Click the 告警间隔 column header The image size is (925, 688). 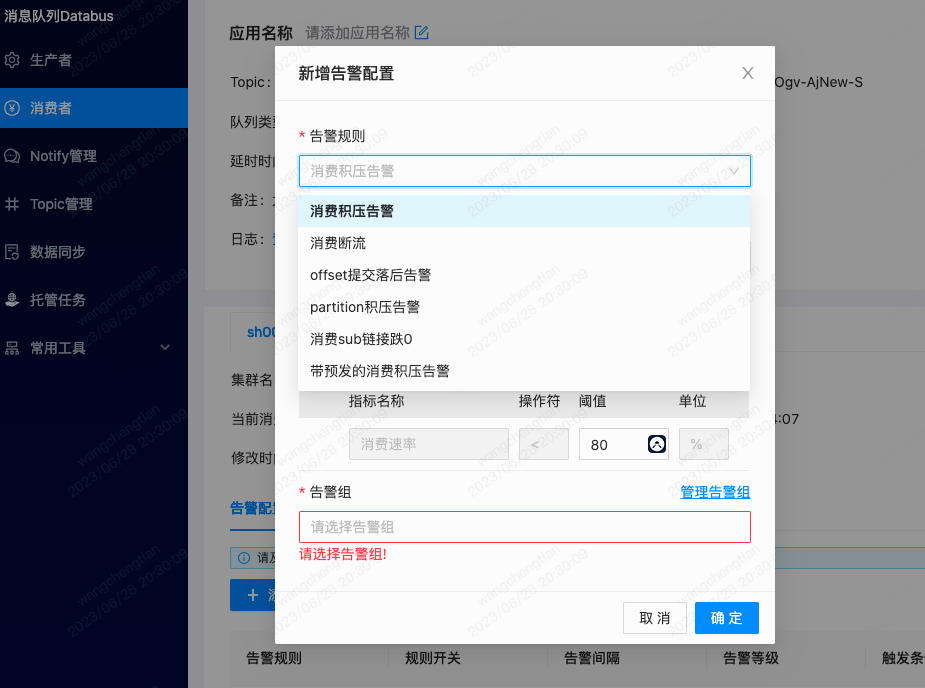tap(592, 658)
